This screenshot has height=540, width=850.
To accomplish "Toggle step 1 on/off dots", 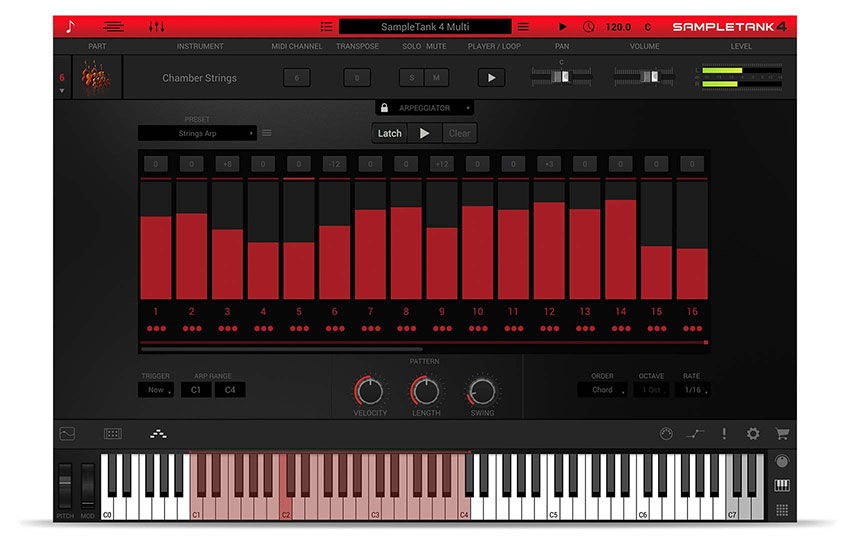I will pos(156,329).
